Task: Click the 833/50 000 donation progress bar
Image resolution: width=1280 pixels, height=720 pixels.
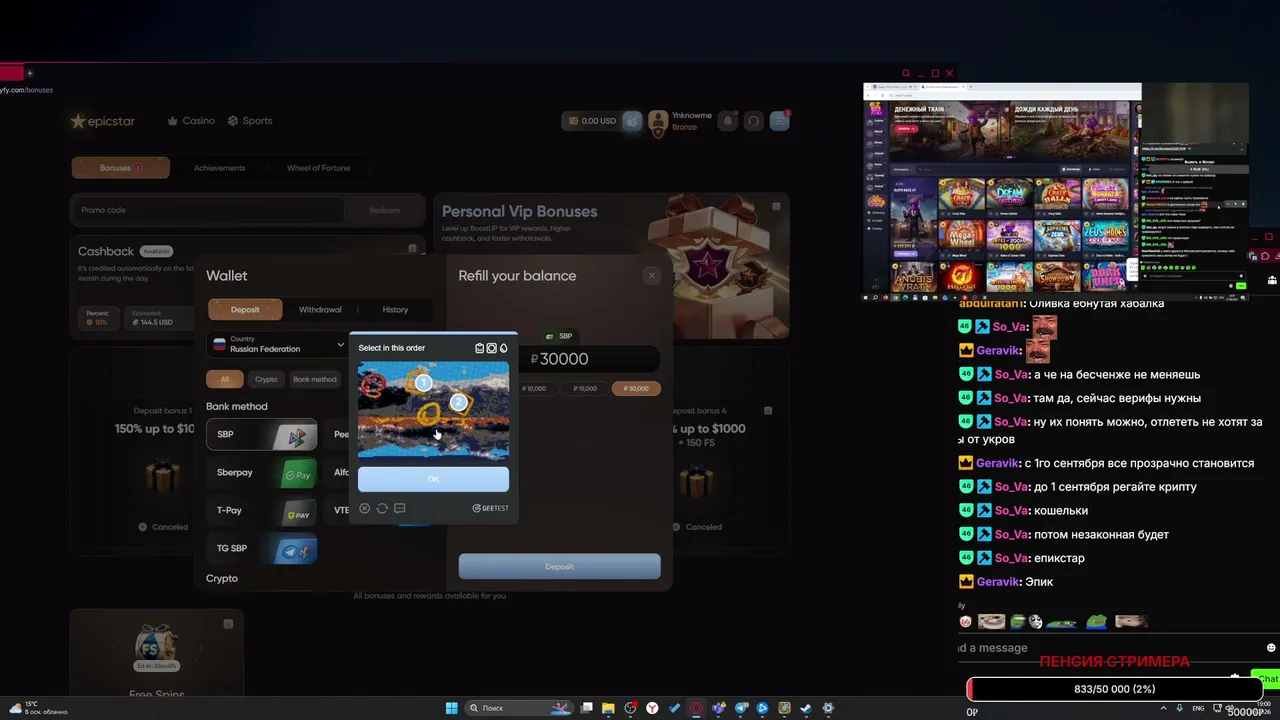Action: (x=1114, y=689)
